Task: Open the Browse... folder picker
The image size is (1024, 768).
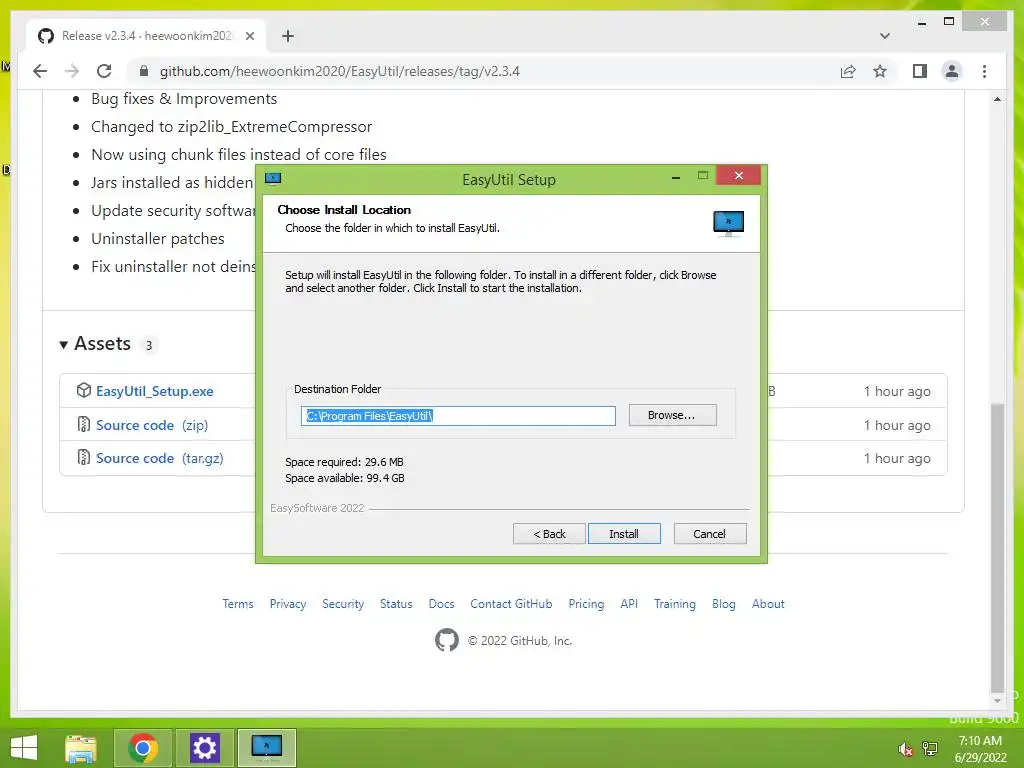Action: (672, 415)
